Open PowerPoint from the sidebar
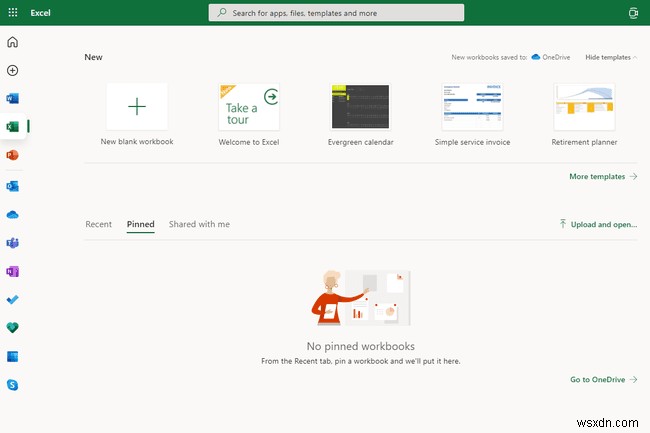The width and height of the screenshot is (650, 433). [x=12, y=155]
